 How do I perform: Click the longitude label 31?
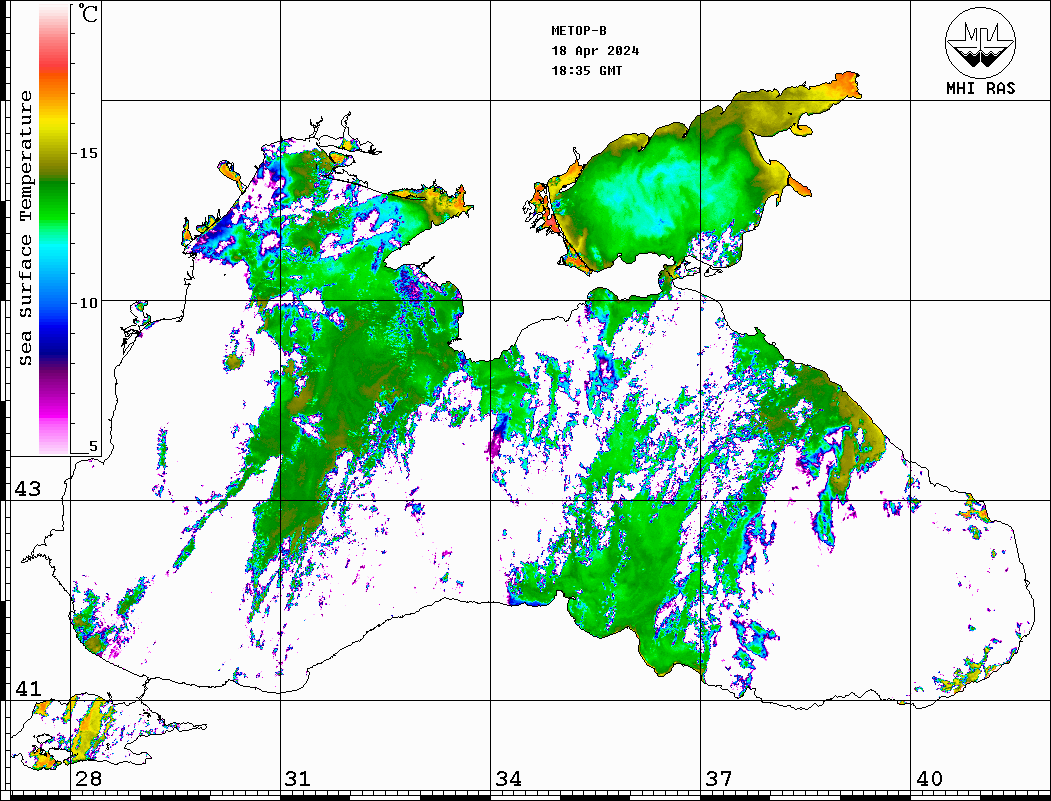tap(298, 778)
